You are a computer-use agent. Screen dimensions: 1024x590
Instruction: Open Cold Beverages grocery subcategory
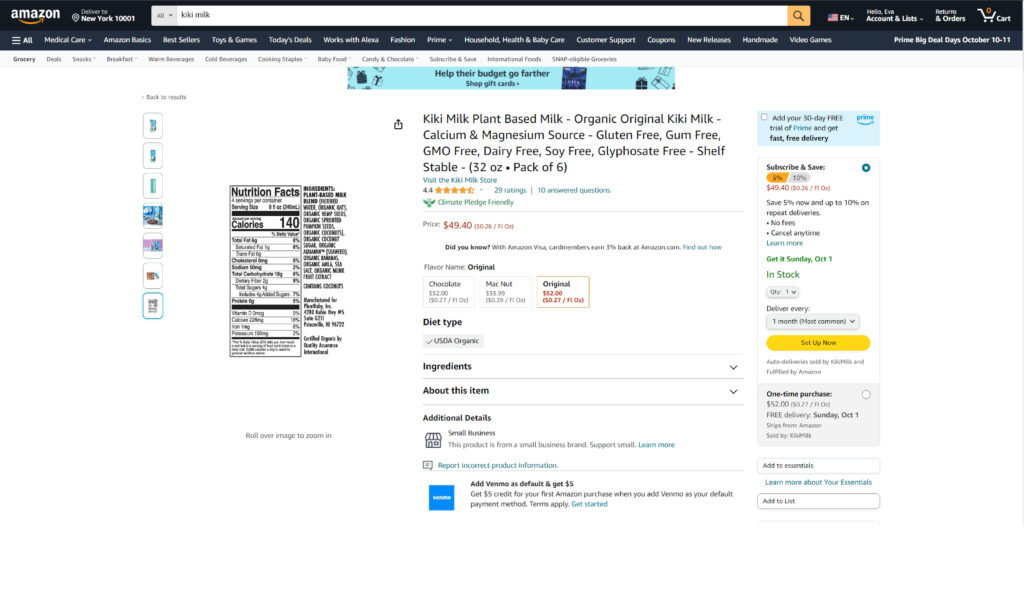tap(226, 59)
